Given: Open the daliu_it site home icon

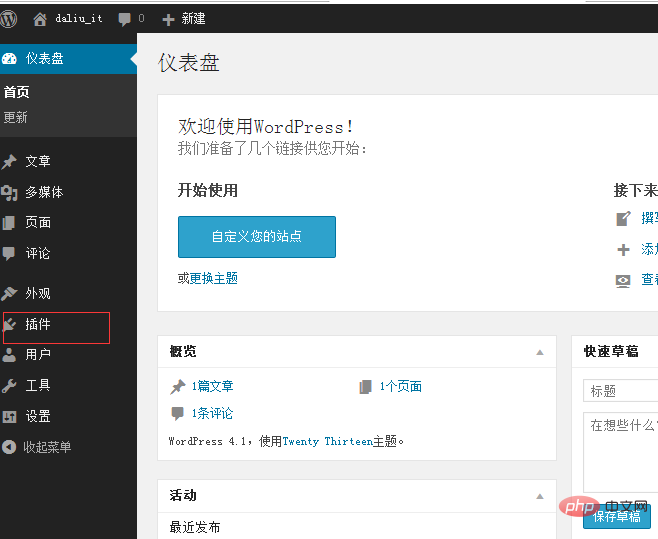Looking at the screenshot, I should pyautogui.click(x=40, y=18).
